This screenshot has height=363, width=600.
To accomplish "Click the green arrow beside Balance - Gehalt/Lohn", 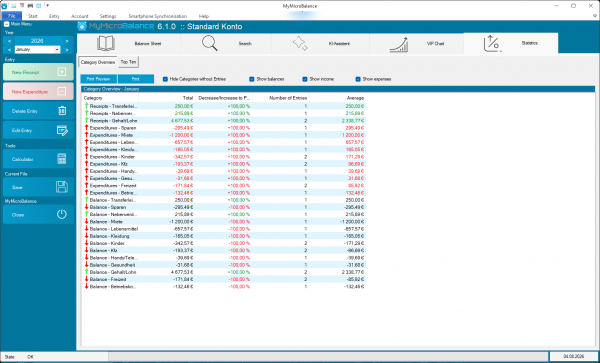I will click(x=86, y=272).
